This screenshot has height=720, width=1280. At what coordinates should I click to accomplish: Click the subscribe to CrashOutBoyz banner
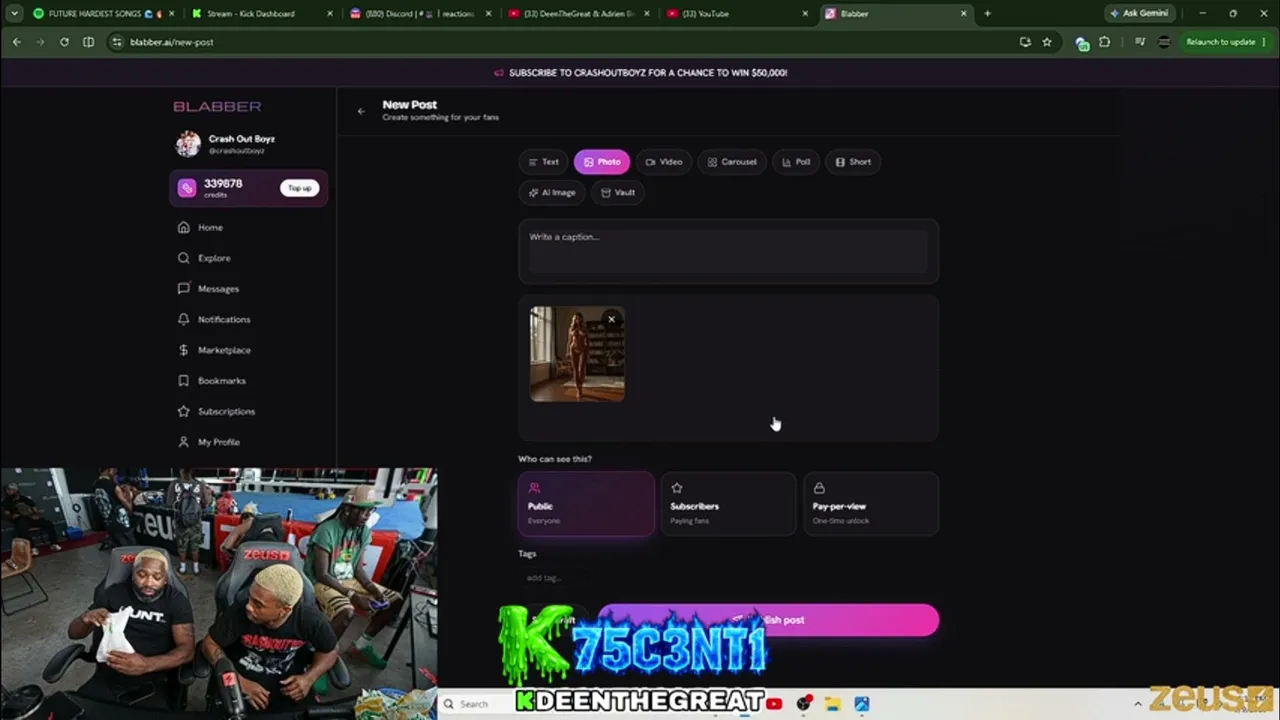click(x=640, y=73)
